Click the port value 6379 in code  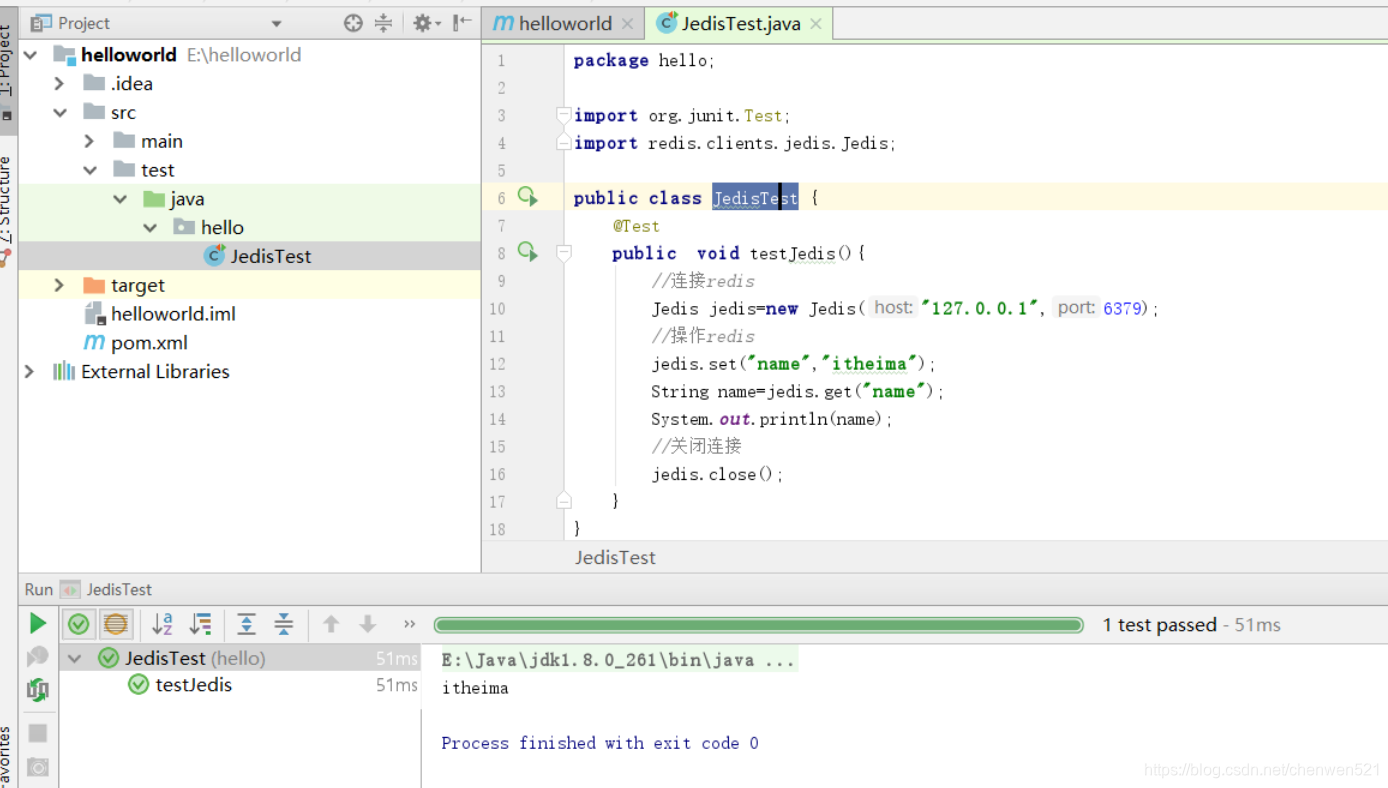(1122, 308)
